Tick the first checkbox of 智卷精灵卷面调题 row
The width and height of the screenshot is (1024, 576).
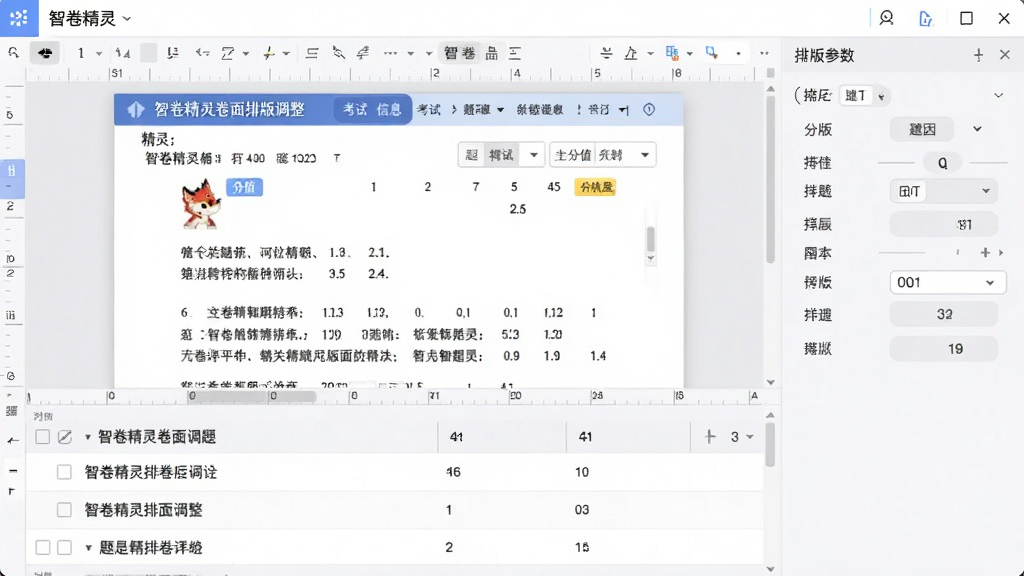42,437
